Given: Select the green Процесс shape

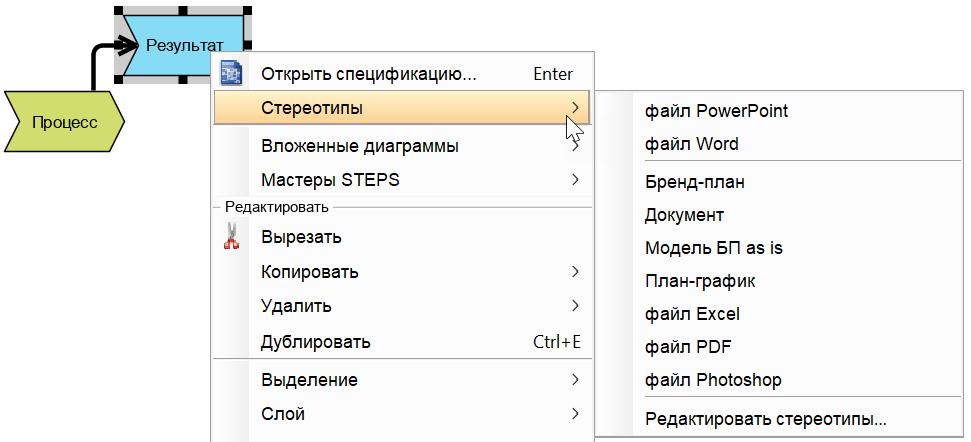Looking at the screenshot, I should (x=64, y=122).
